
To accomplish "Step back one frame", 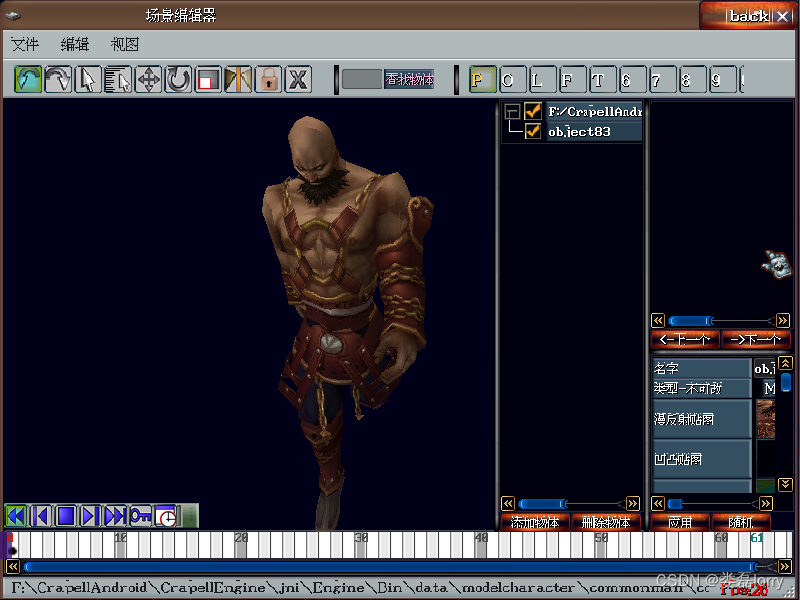I will click(41, 516).
